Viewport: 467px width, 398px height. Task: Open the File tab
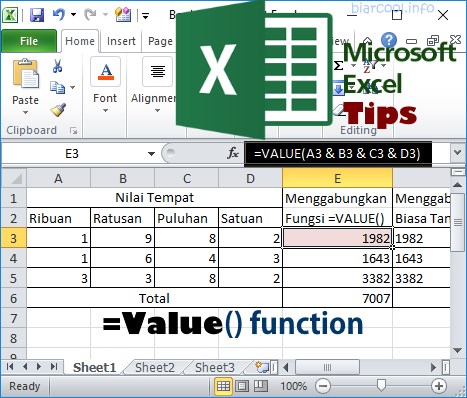click(29, 41)
